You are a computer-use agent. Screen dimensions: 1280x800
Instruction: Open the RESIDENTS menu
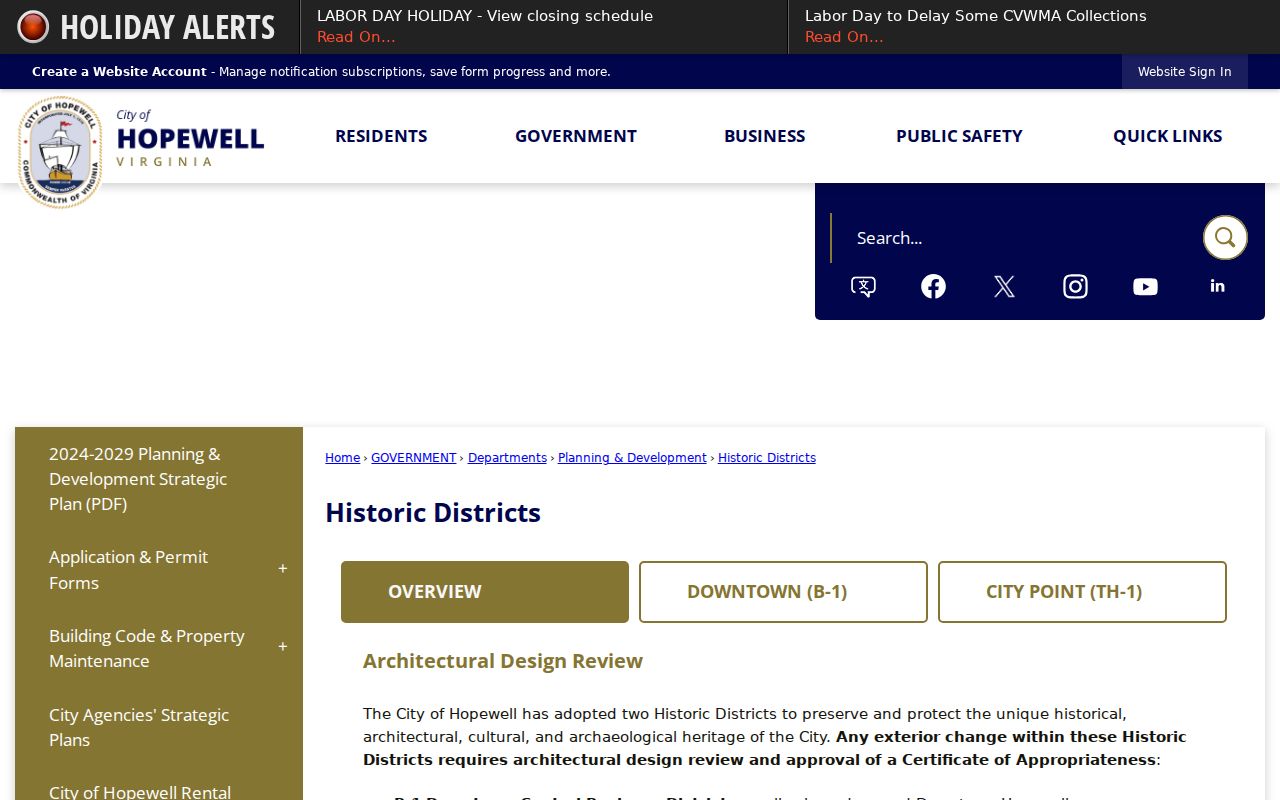(x=381, y=136)
